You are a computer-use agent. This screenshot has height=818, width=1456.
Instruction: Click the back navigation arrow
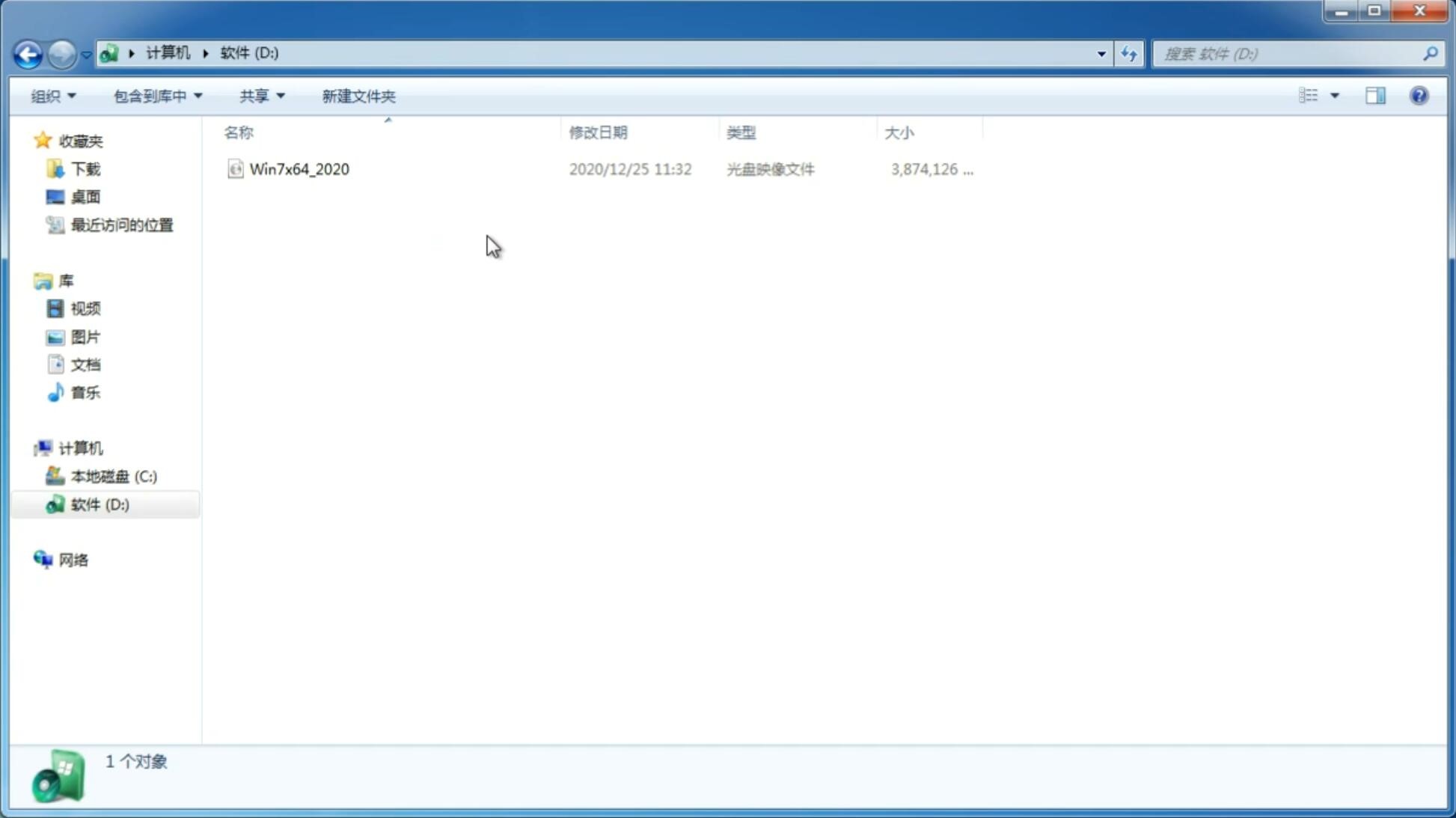(27, 53)
